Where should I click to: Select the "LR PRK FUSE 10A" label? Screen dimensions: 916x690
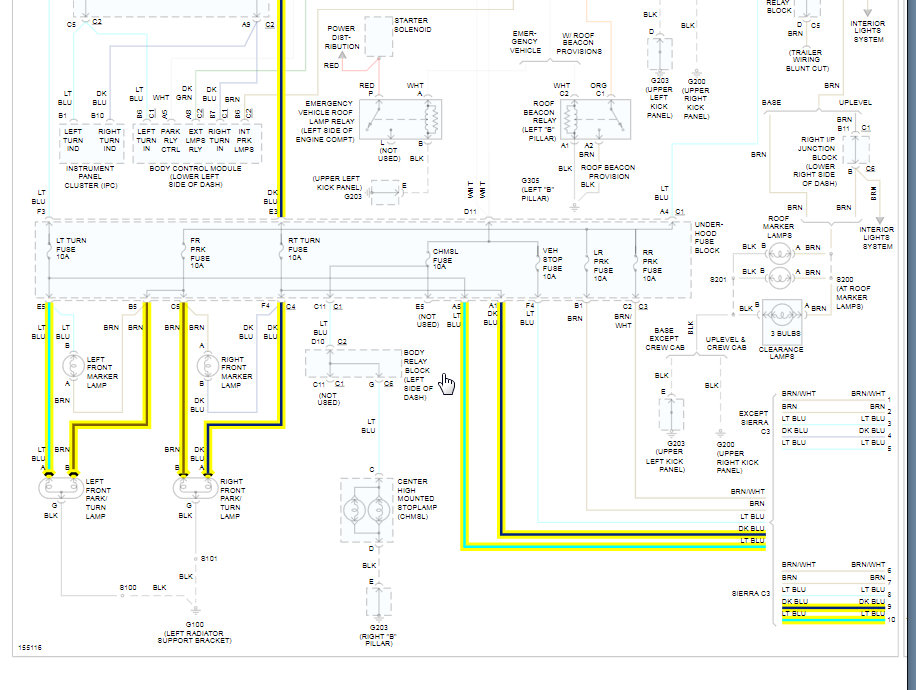[603, 266]
